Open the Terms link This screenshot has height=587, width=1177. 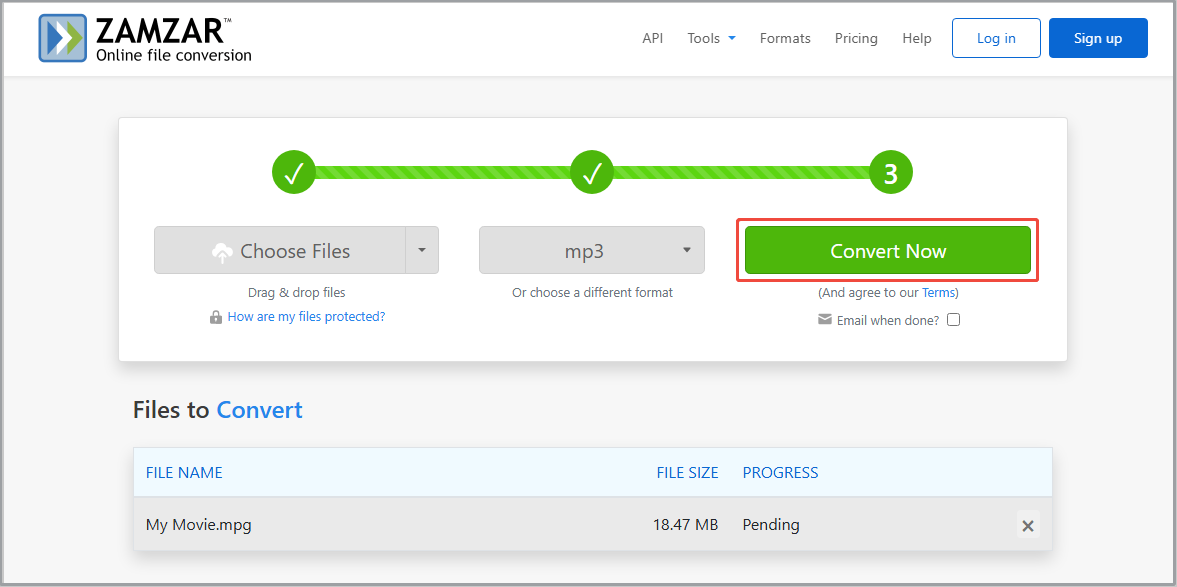click(938, 293)
